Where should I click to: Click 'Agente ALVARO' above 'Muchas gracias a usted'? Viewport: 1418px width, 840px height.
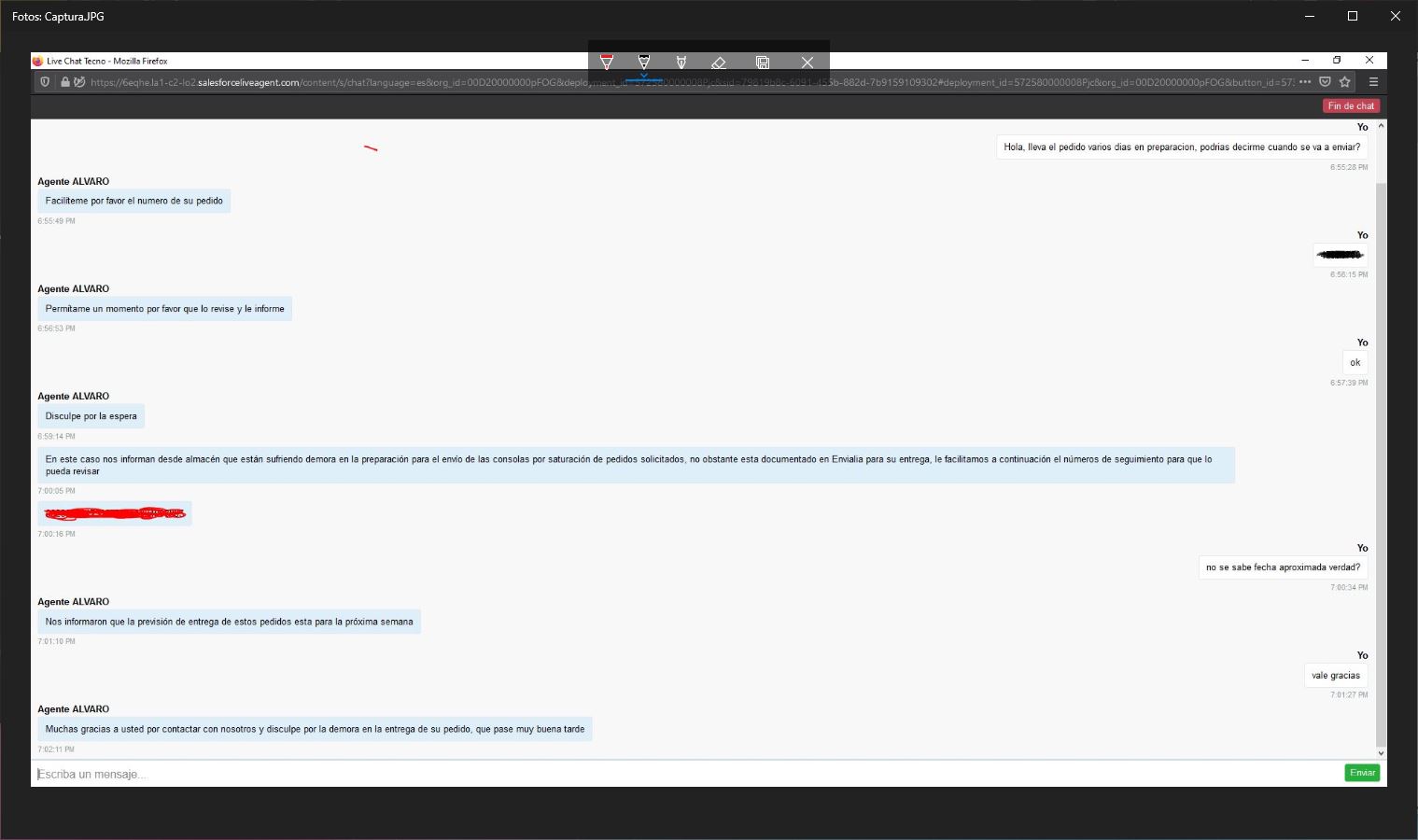[x=74, y=709]
